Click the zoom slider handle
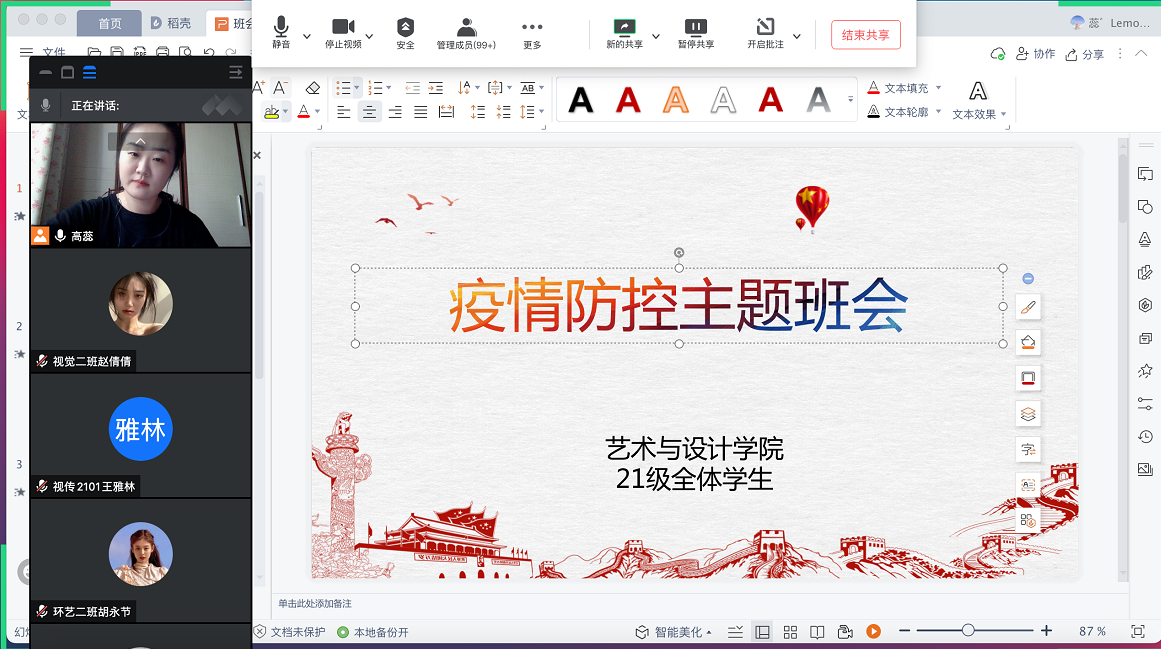This screenshot has width=1161, height=649. 968,630
